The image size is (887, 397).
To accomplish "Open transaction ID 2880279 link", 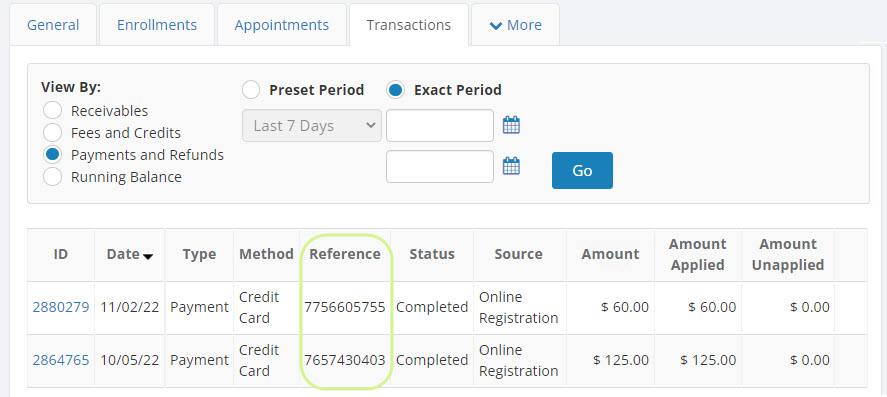I will [61, 307].
